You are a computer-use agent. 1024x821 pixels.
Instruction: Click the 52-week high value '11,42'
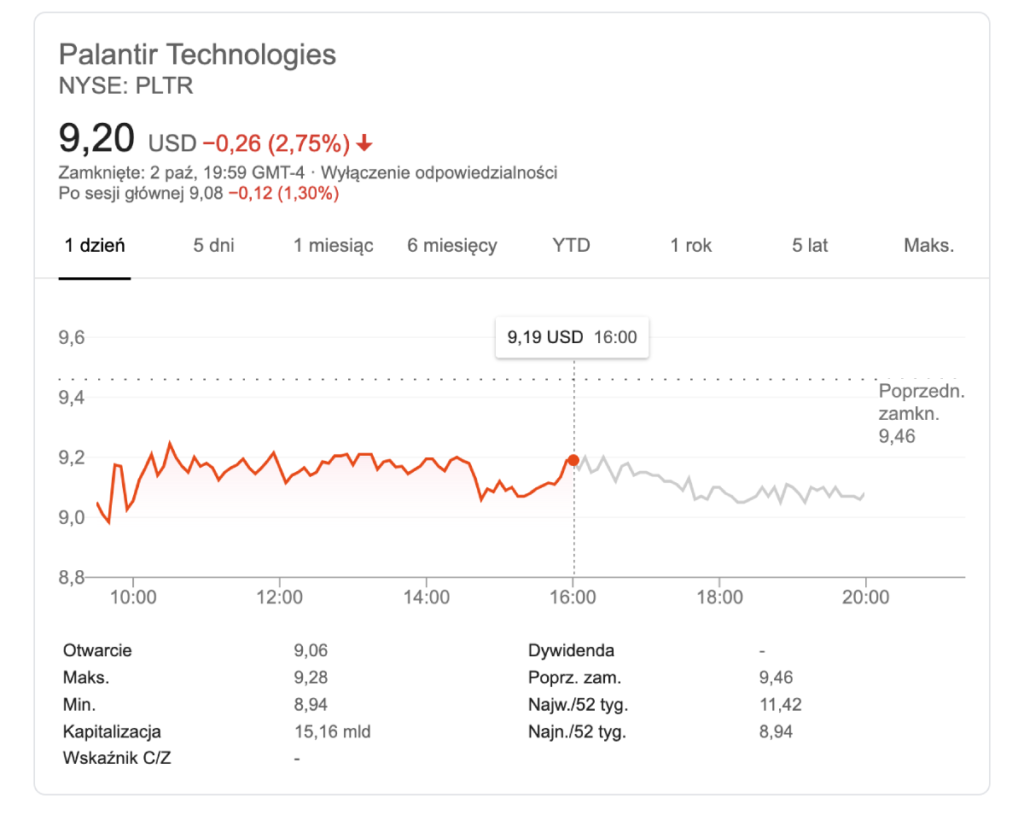point(780,705)
